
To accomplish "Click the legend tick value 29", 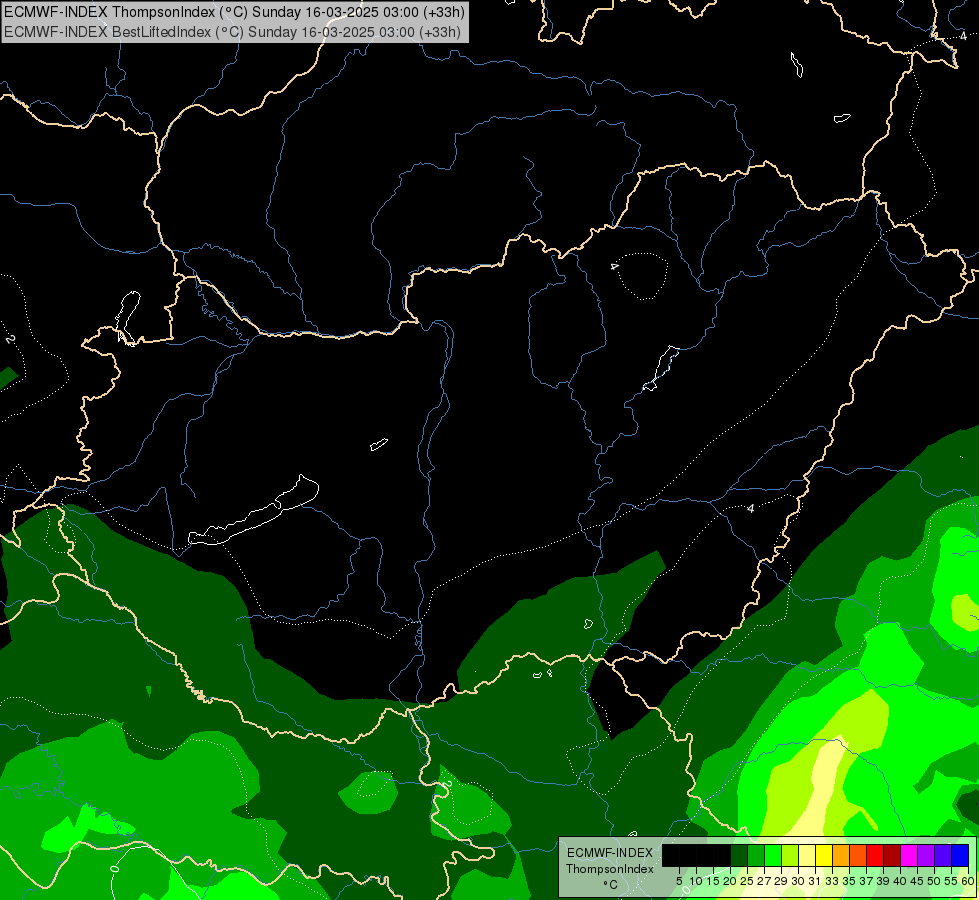I will pos(781,881).
